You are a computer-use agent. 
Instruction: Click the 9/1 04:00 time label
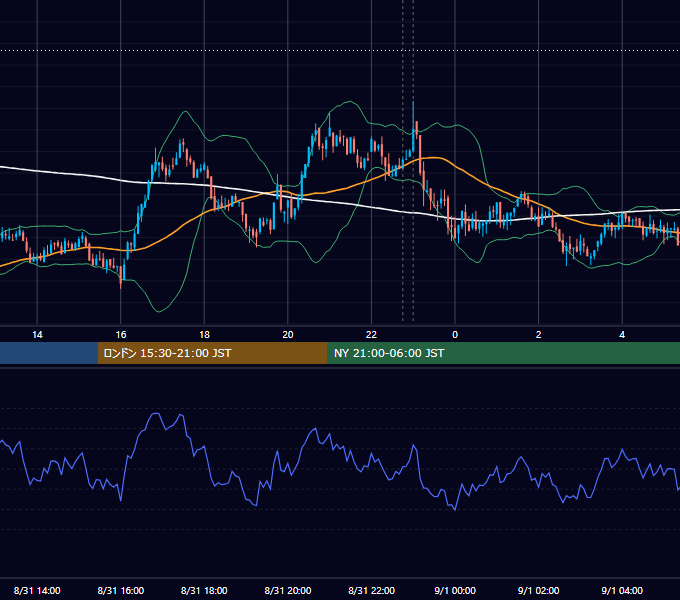pos(622,590)
